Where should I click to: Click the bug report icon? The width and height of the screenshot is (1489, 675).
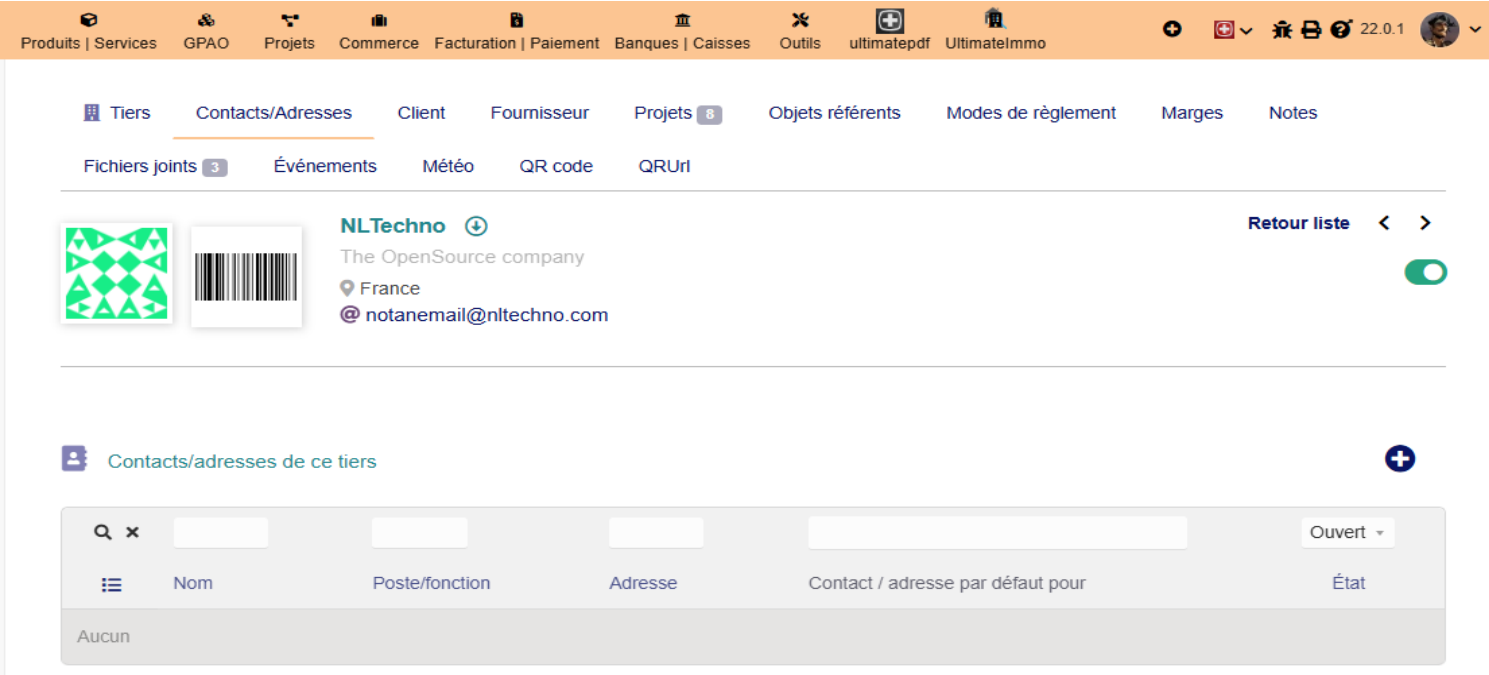point(1282,30)
